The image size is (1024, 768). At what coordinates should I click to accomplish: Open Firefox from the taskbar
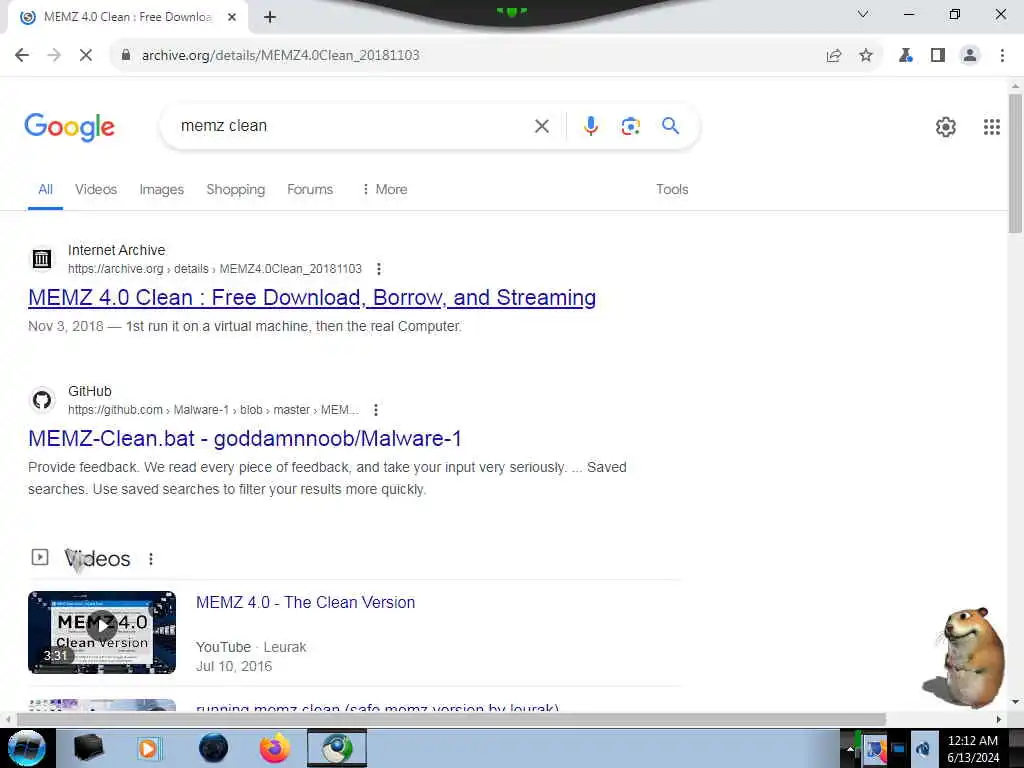coord(275,748)
